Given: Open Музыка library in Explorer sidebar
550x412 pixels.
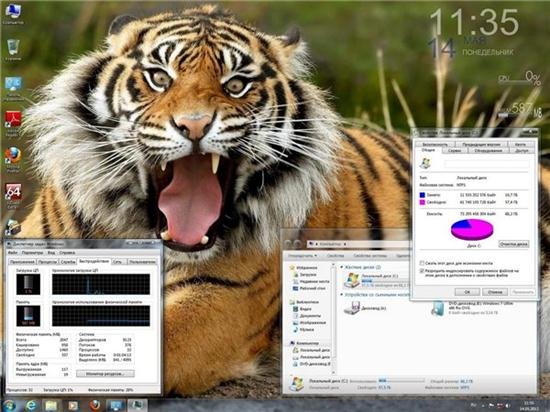Looking at the screenshot, I should [x=304, y=329].
